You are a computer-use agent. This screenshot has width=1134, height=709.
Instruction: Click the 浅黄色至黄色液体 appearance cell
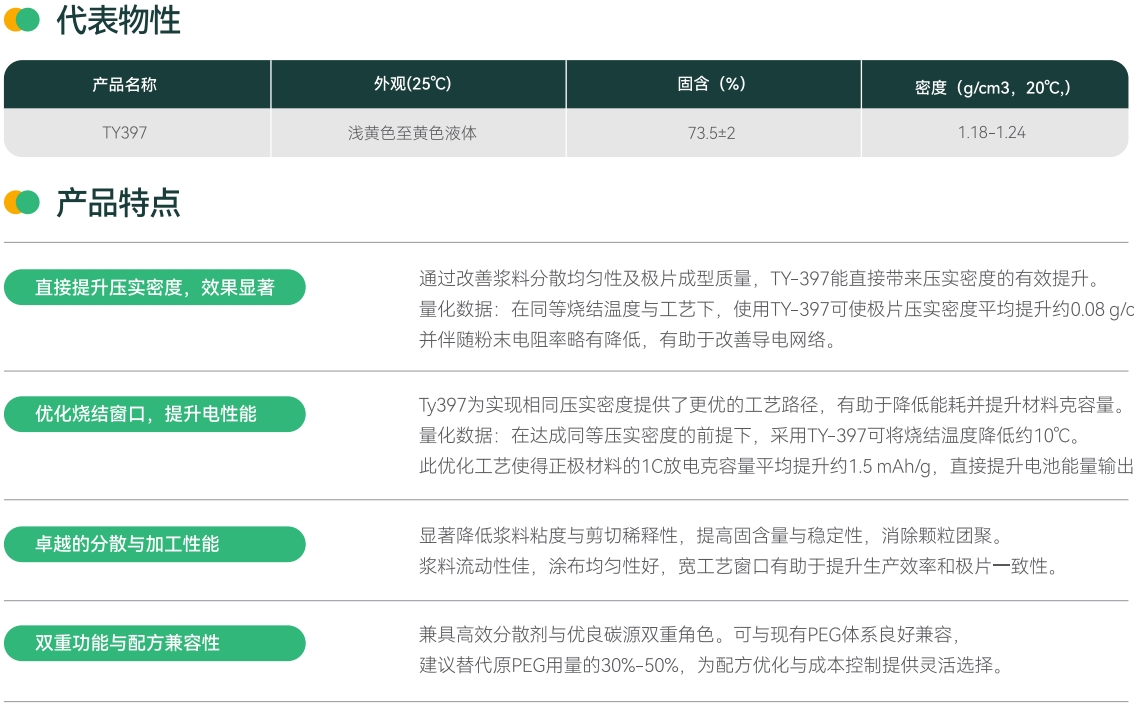(x=412, y=132)
